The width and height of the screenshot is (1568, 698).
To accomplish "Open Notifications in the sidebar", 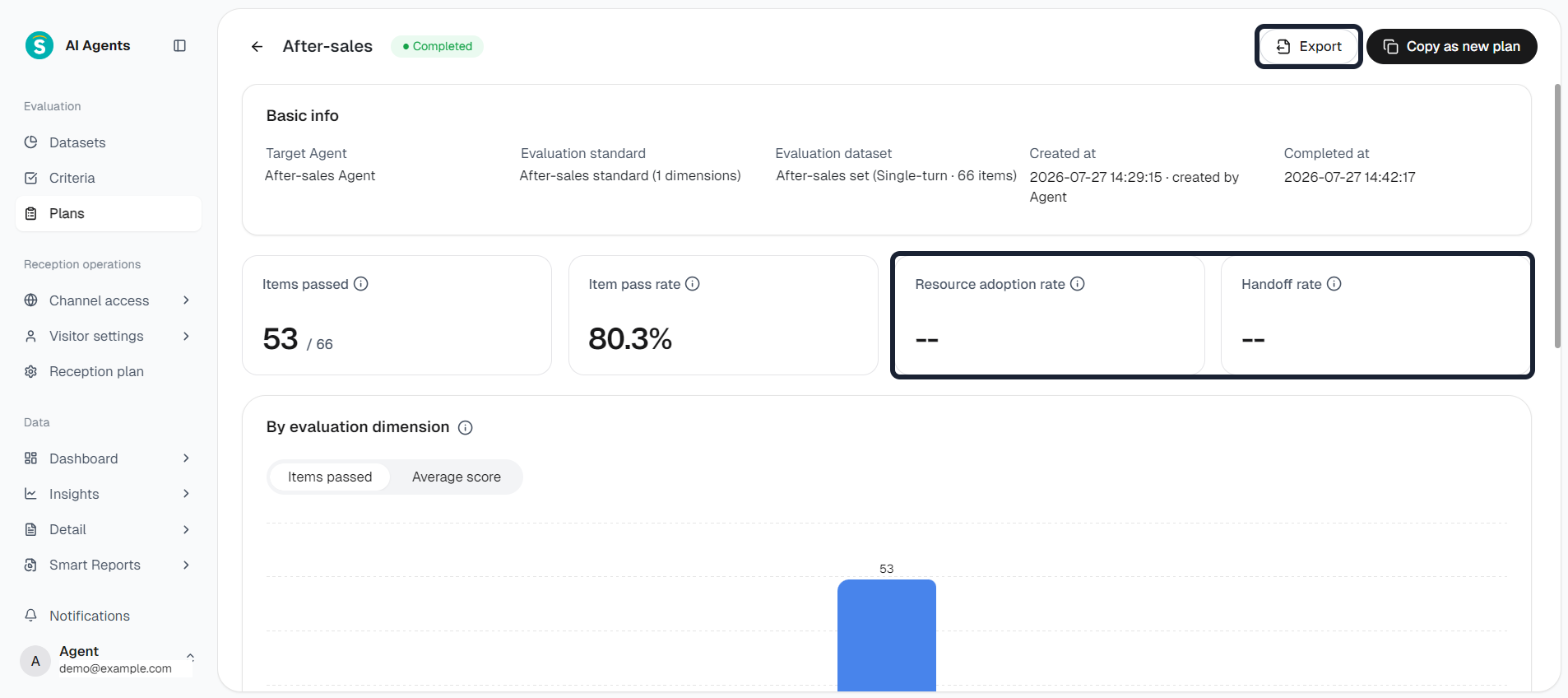I will [x=108, y=616].
